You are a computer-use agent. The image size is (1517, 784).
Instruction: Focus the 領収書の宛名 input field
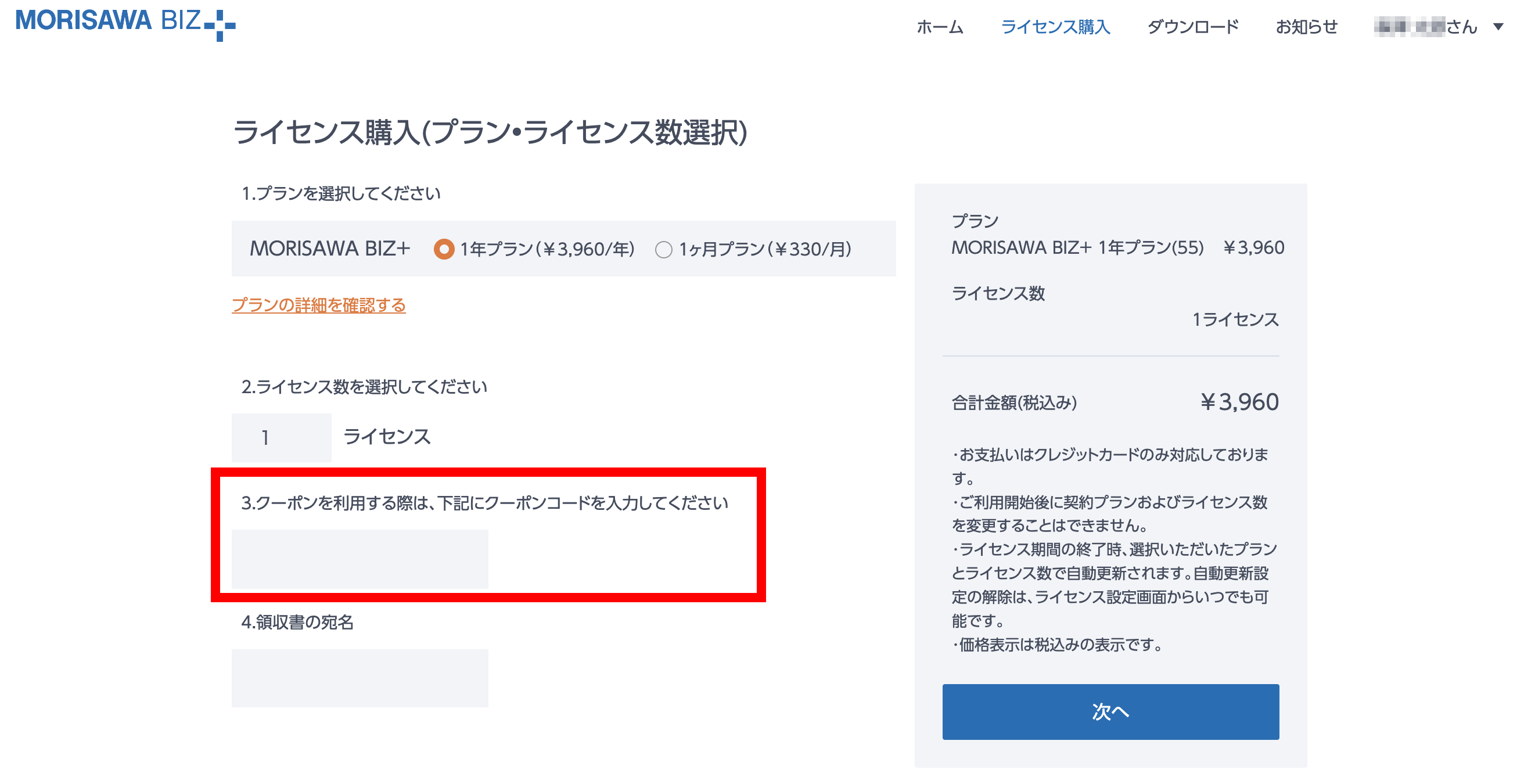click(x=360, y=678)
